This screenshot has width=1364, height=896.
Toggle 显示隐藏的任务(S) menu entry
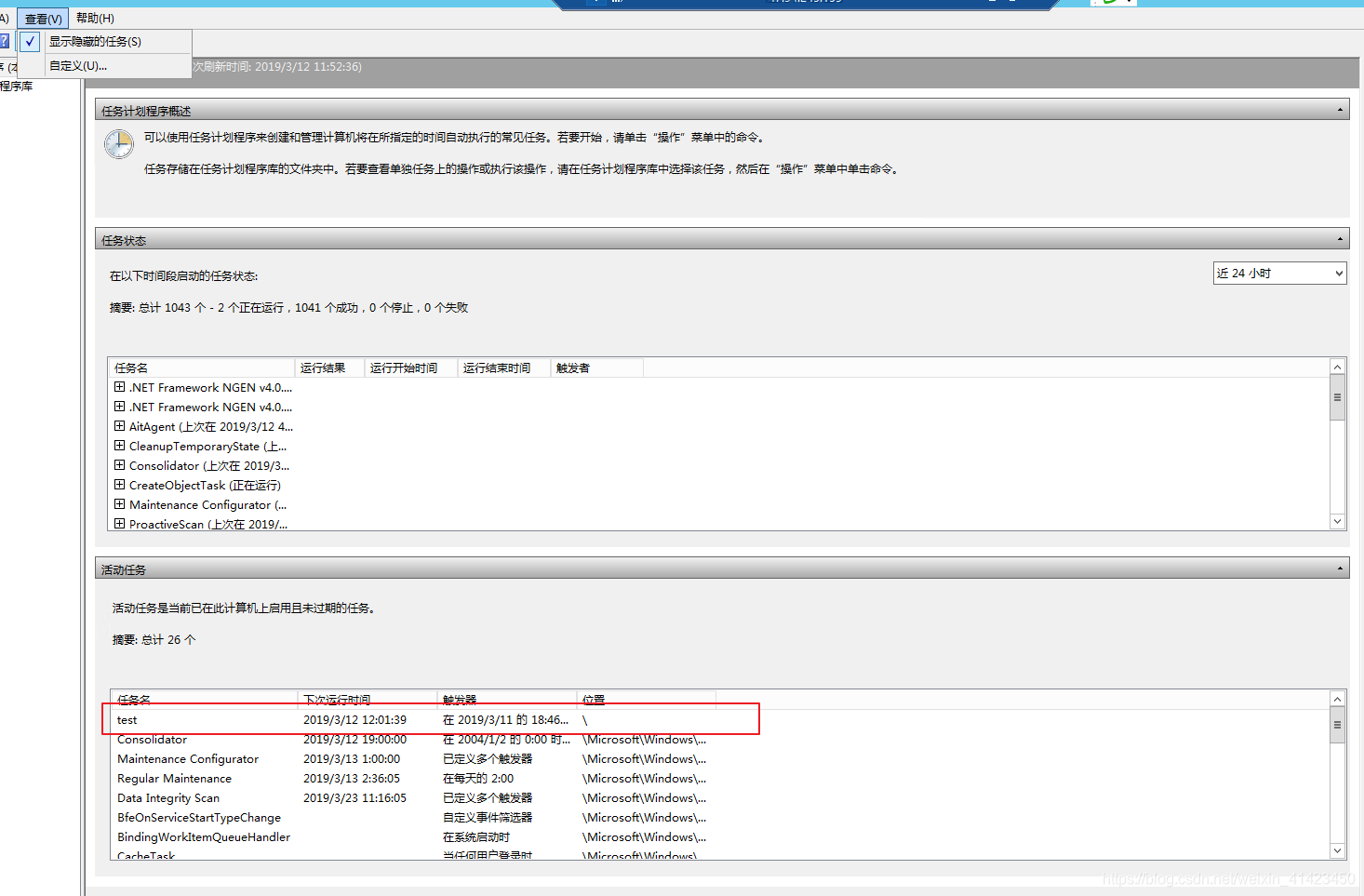(95, 42)
